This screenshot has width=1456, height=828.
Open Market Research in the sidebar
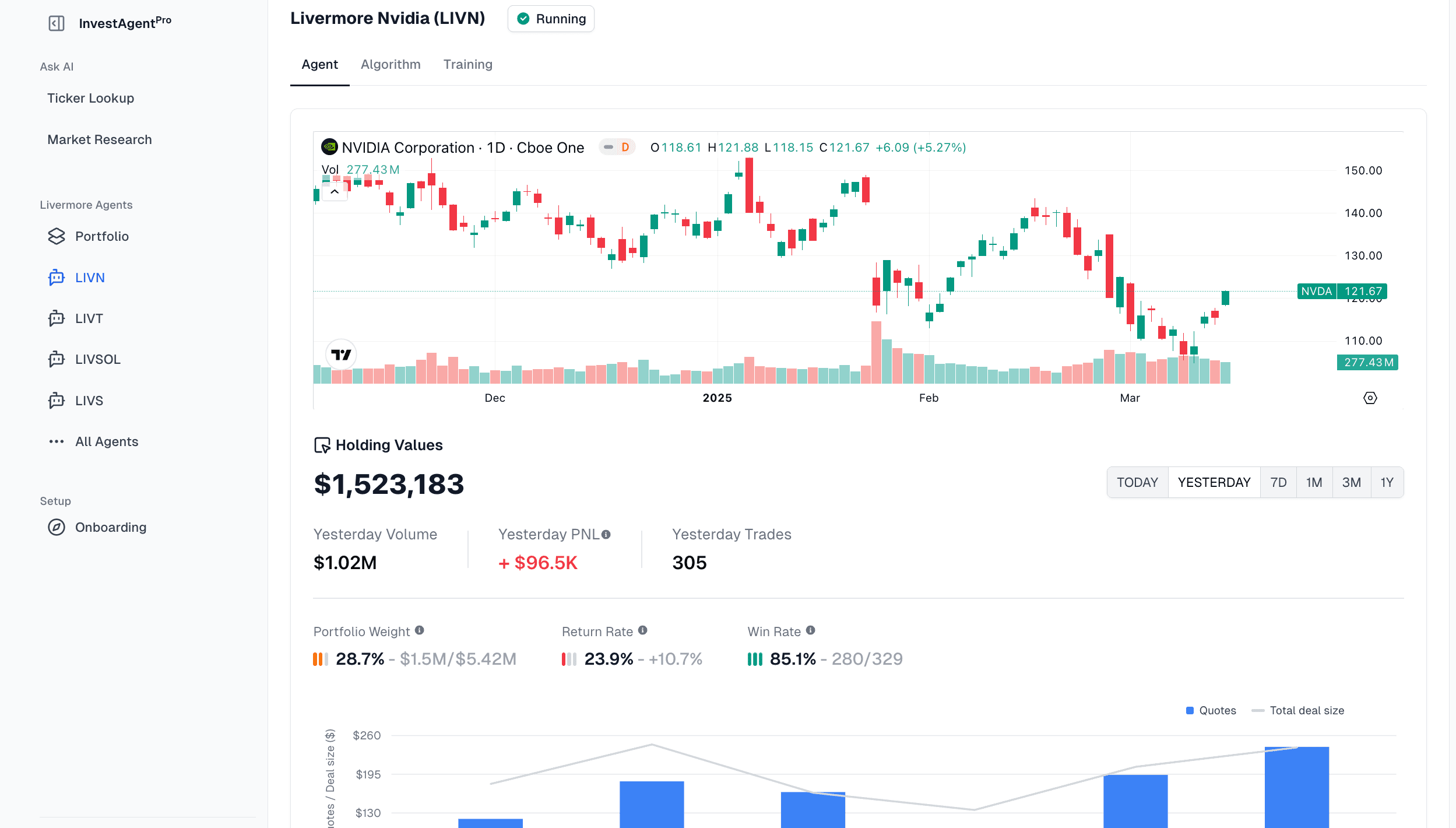click(100, 139)
